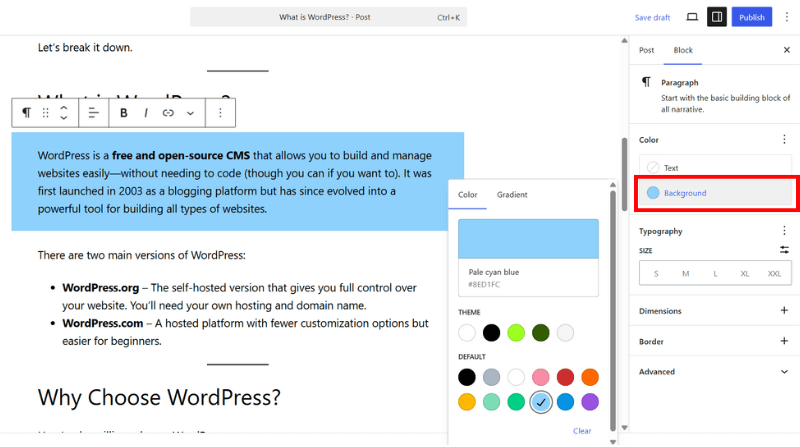Select the dark green theme swatch
Image resolution: width=800 pixels, height=447 pixels.
[541, 333]
